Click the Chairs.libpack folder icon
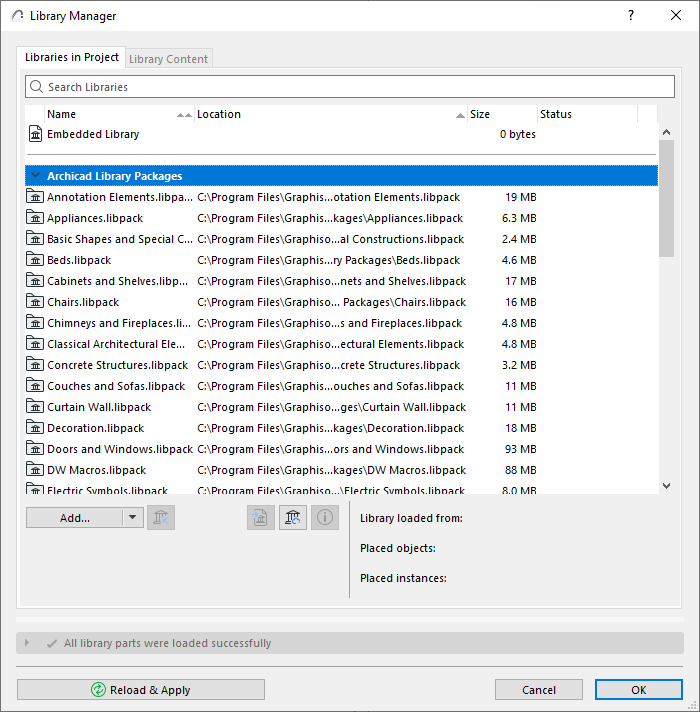700x712 pixels. (35, 302)
